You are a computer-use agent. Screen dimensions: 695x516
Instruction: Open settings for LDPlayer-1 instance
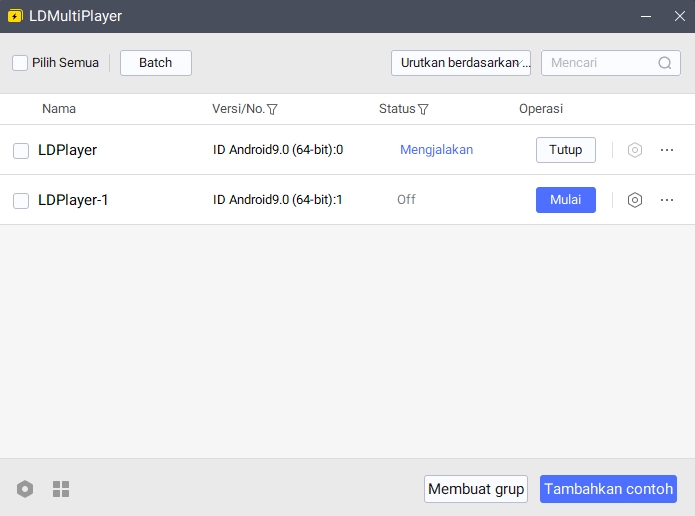pyautogui.click(x=634, y=200)
